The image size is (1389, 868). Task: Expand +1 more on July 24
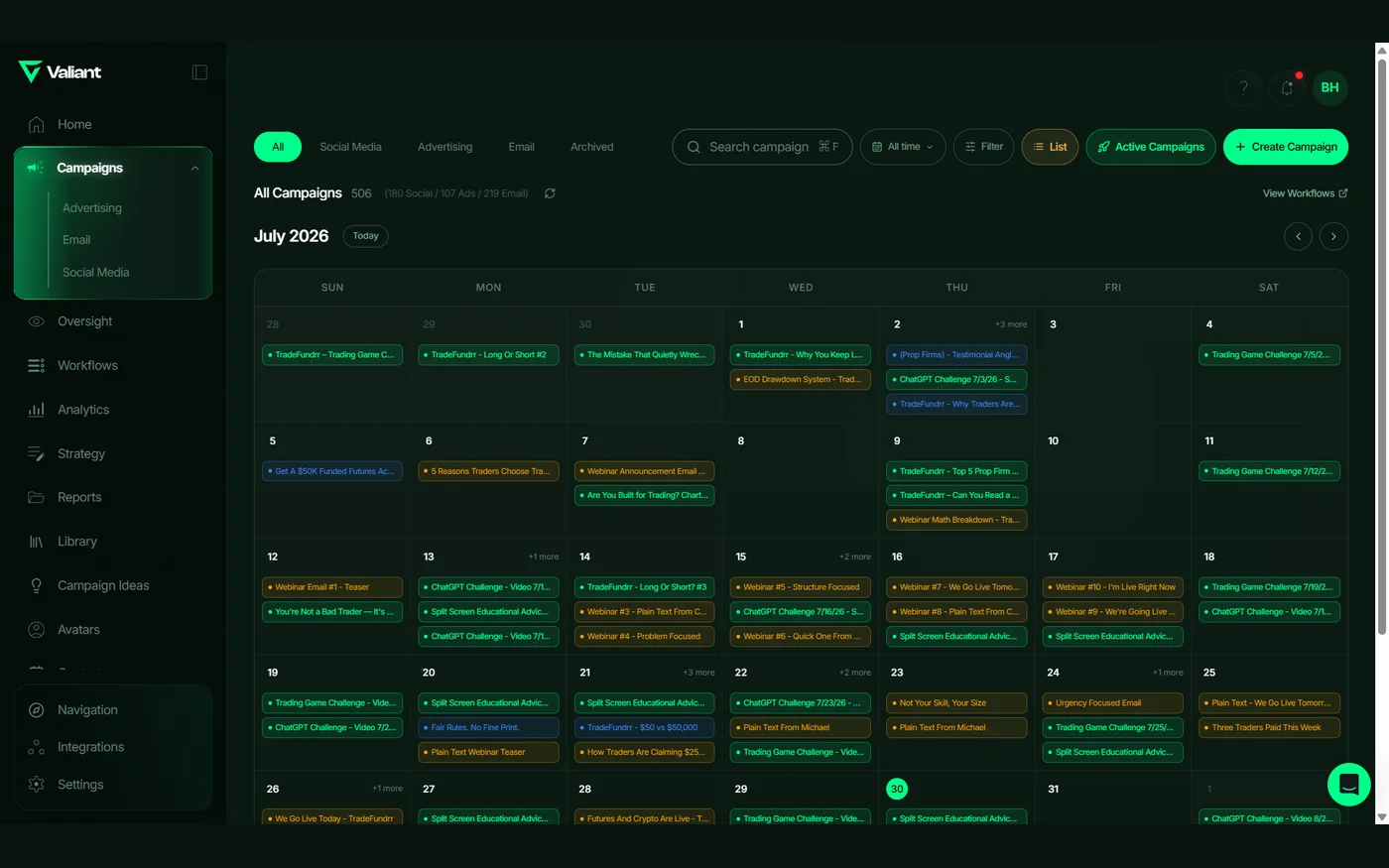click(1168, 673)
